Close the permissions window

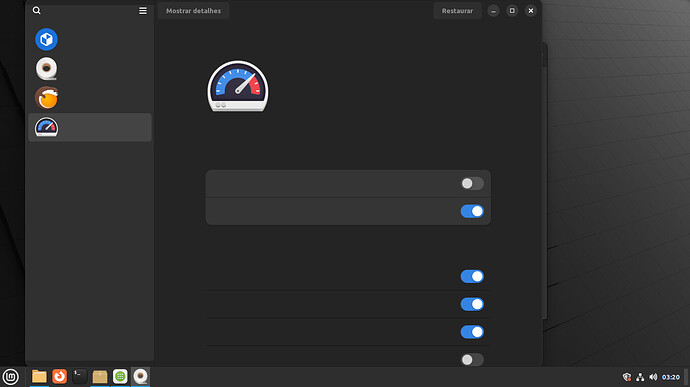click(531, 11)
